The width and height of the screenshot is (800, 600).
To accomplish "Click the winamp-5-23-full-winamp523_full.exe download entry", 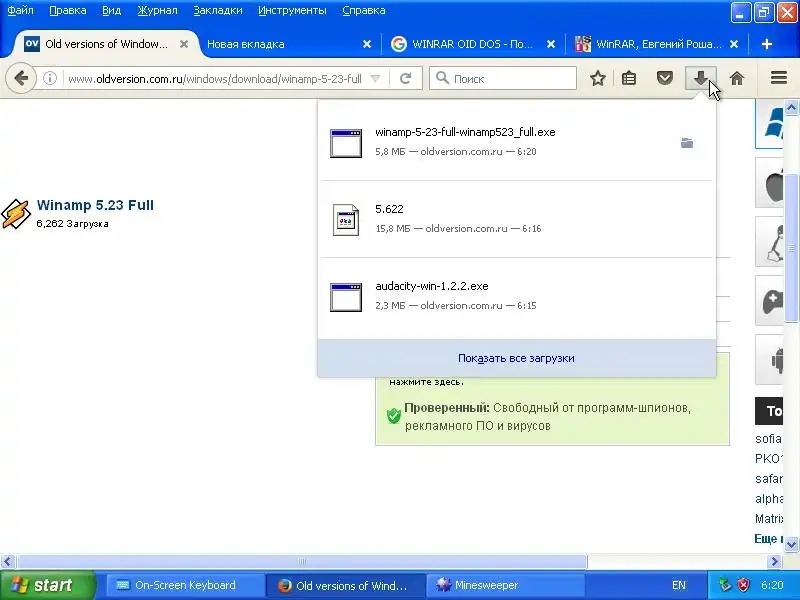I will click(x=516, y=142).
